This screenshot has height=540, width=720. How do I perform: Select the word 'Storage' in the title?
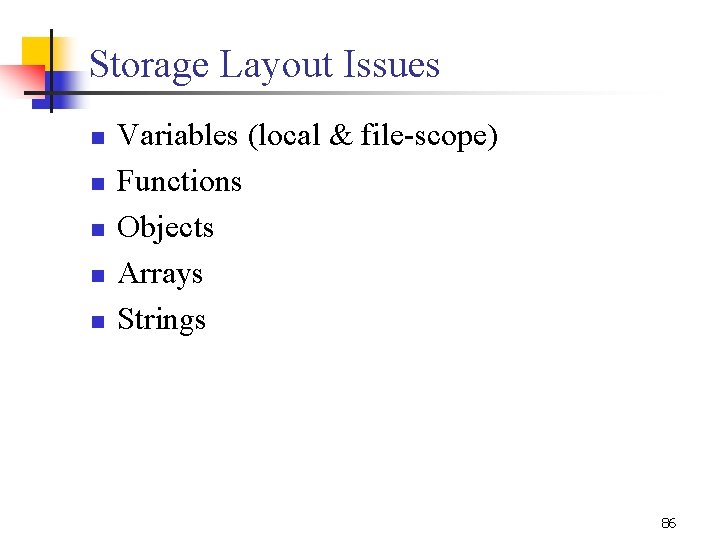(x=149, y=66)
